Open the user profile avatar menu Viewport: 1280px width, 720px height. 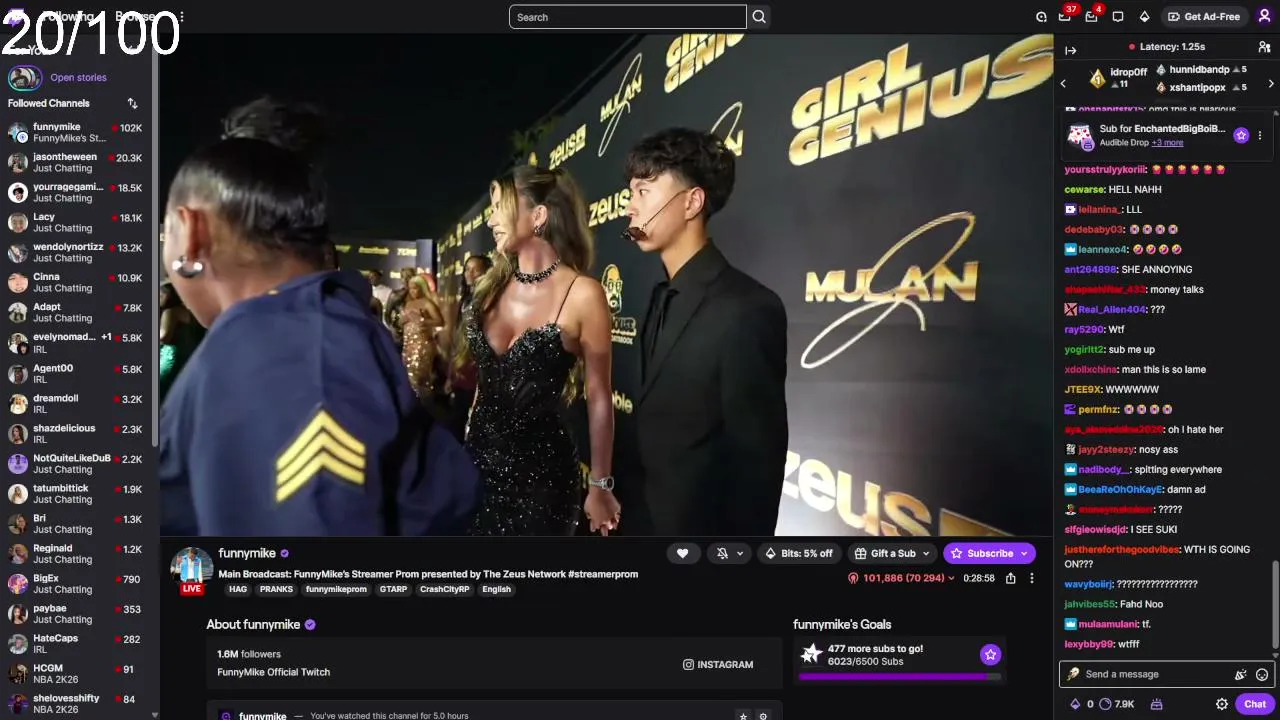click(x=1264, y=17)
